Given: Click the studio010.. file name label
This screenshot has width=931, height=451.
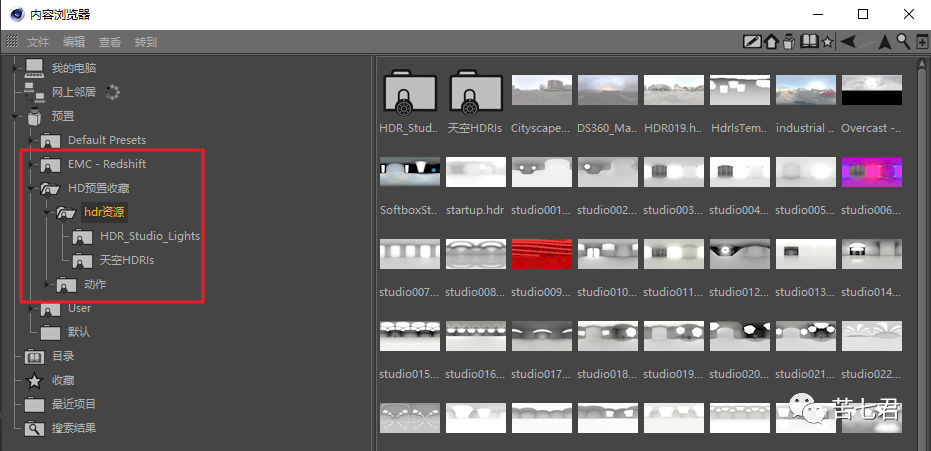Looking at the screenshot, I should click(x=607, y=292).
